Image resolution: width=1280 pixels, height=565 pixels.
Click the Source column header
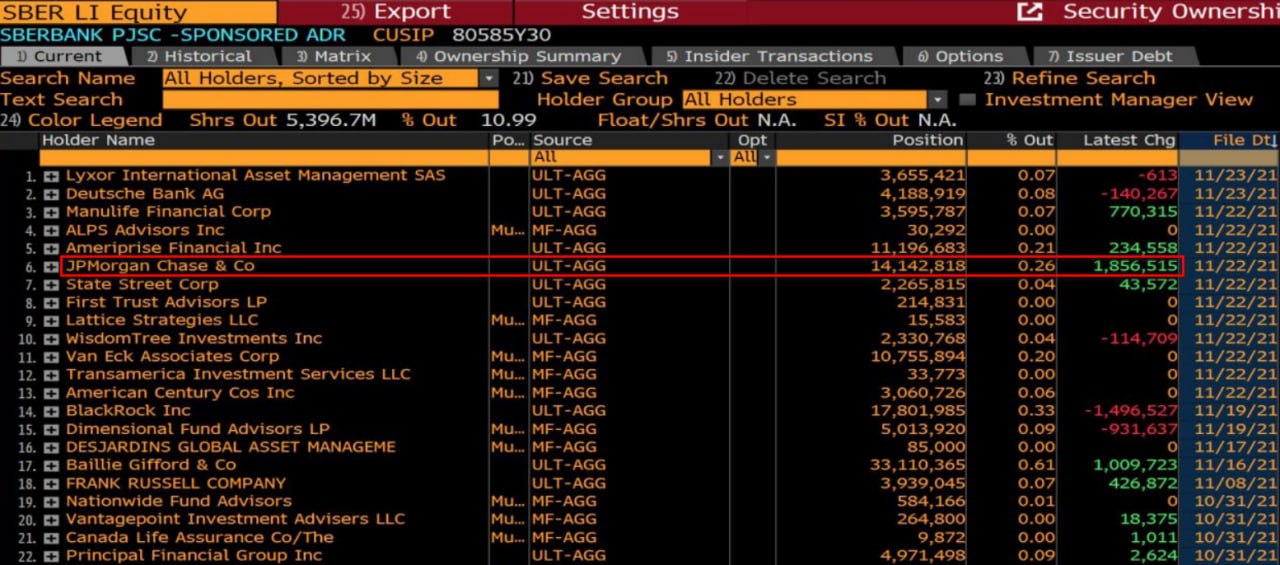click(x=562, y=140)
